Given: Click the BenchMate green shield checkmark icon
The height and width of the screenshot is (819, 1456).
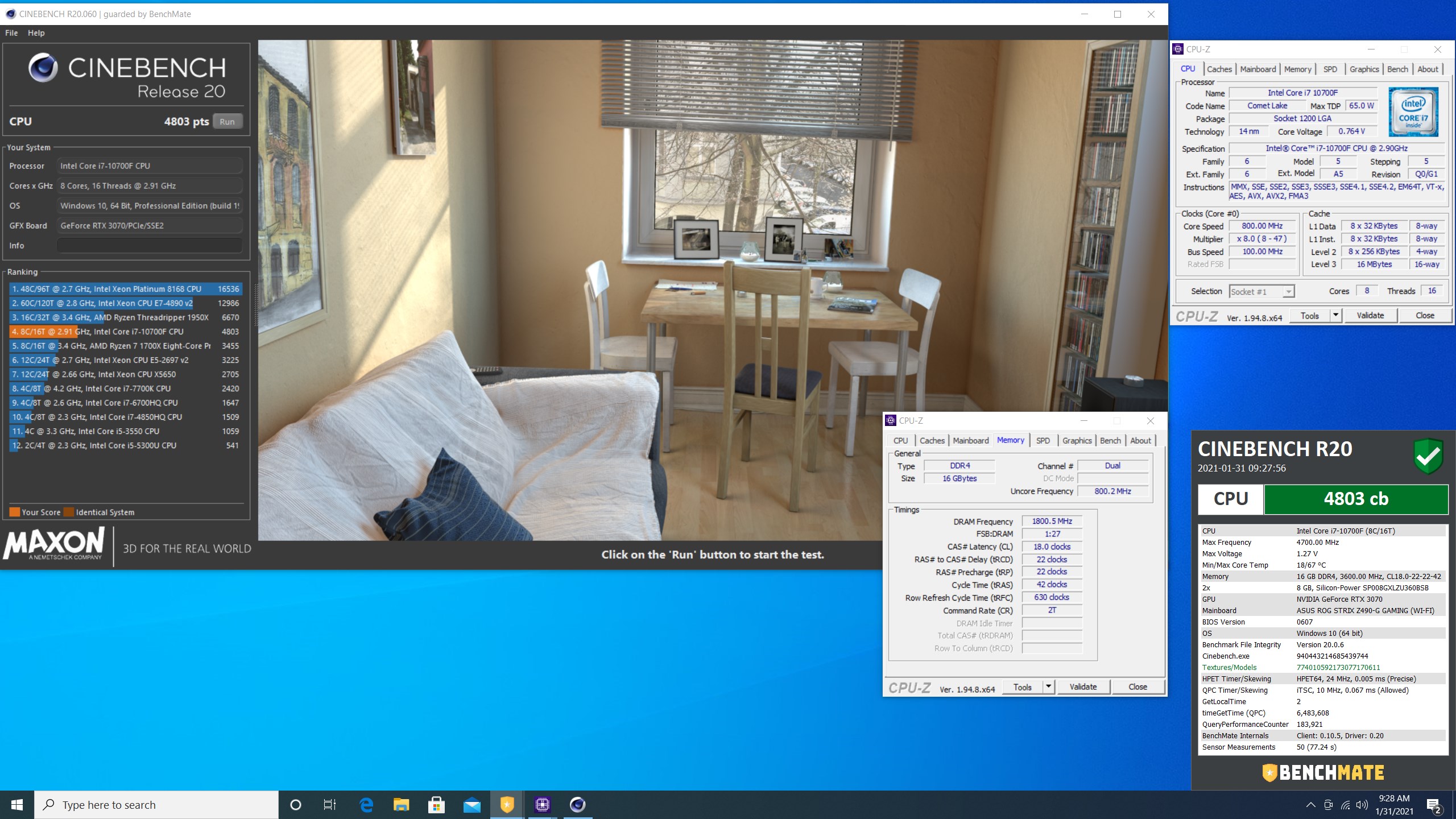Looking at the screenshot, I should [x=1428, y=456].
